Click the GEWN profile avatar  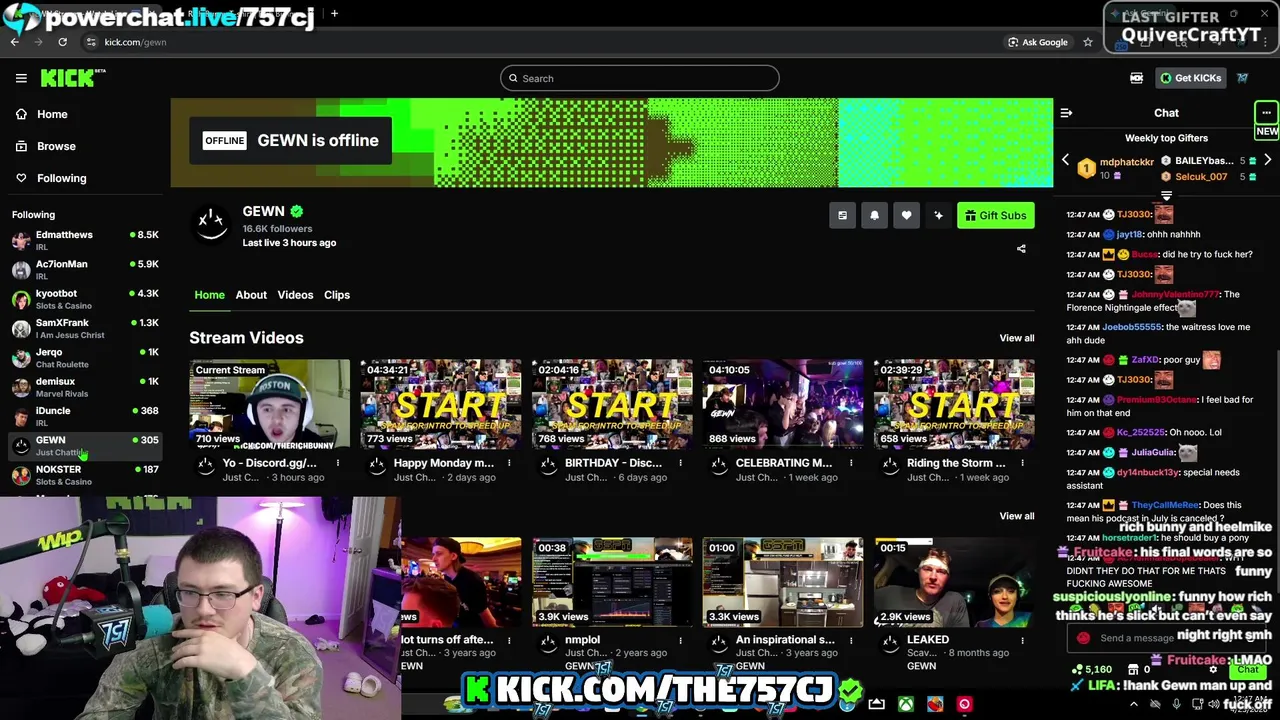[x=211, y=224]
